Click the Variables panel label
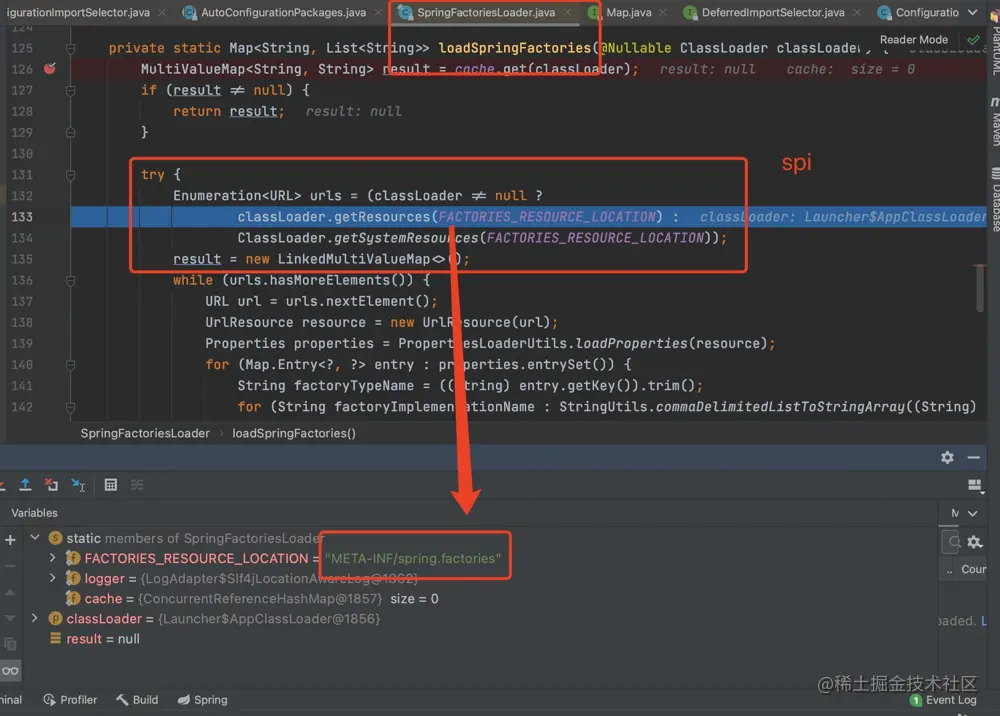This screenshot has width=1000, height=716. 34,513
